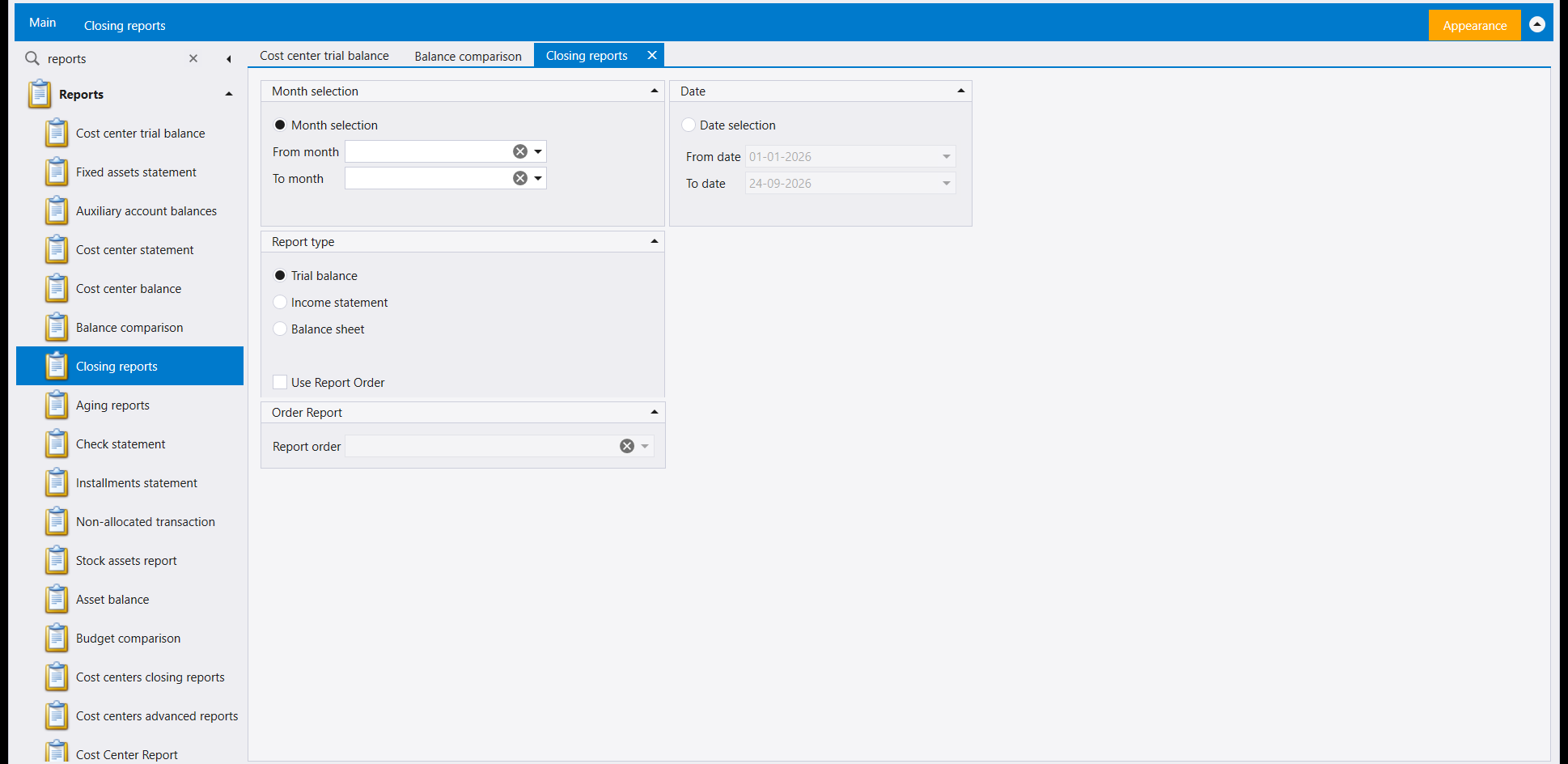Screen dimensions: 1568x764
Task: Click the Aging reports icon
Action: coord(57,405)
